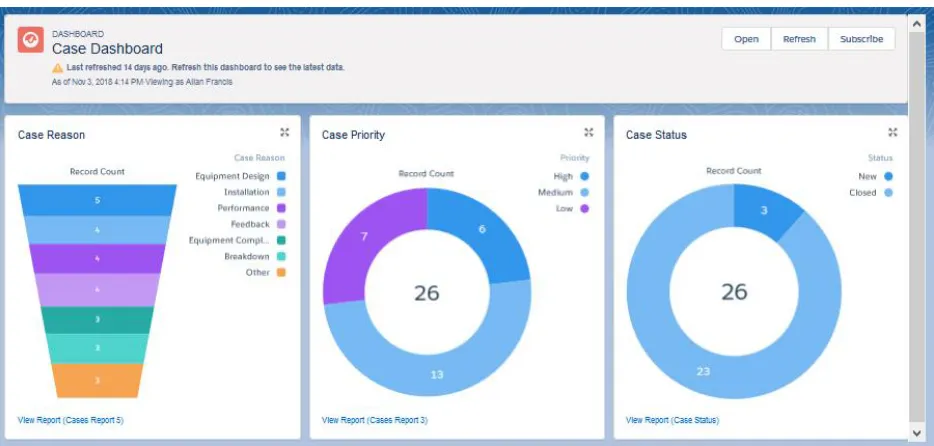Expand the Case Priority chart widget
This screenshot has width=934, height=446.
click(589, 132)
